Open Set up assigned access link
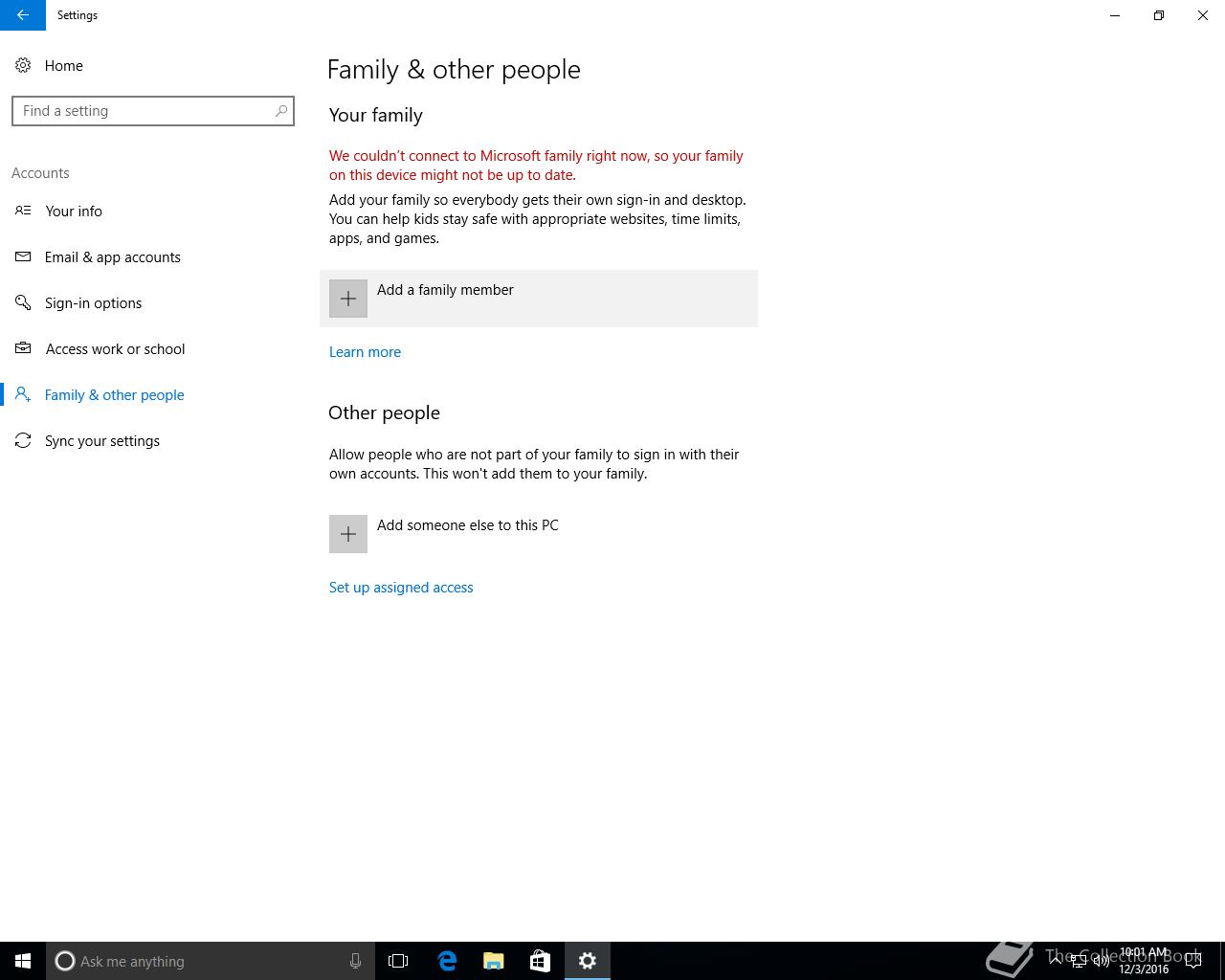The height and width of the screenshot is (980, 1225). 401,588
